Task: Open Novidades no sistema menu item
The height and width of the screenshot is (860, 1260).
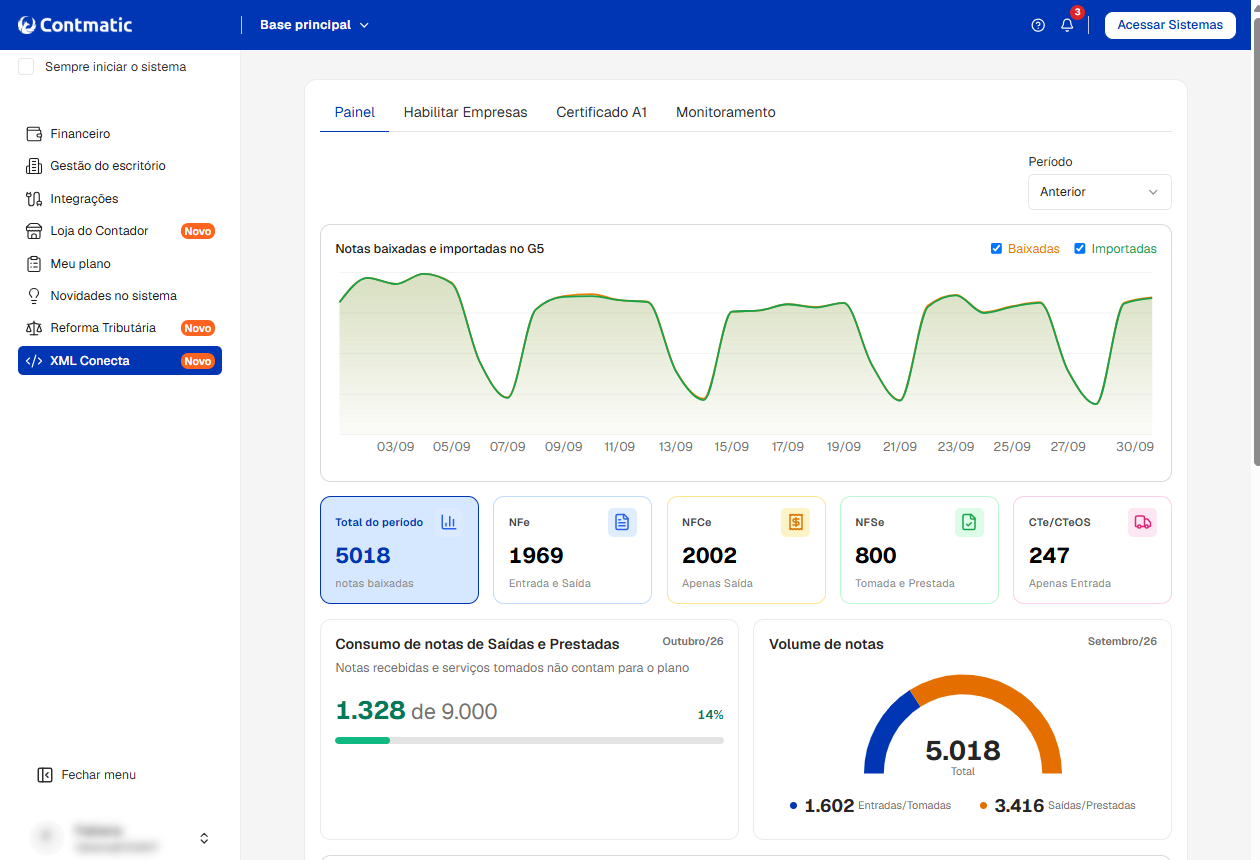Action: 120,296
